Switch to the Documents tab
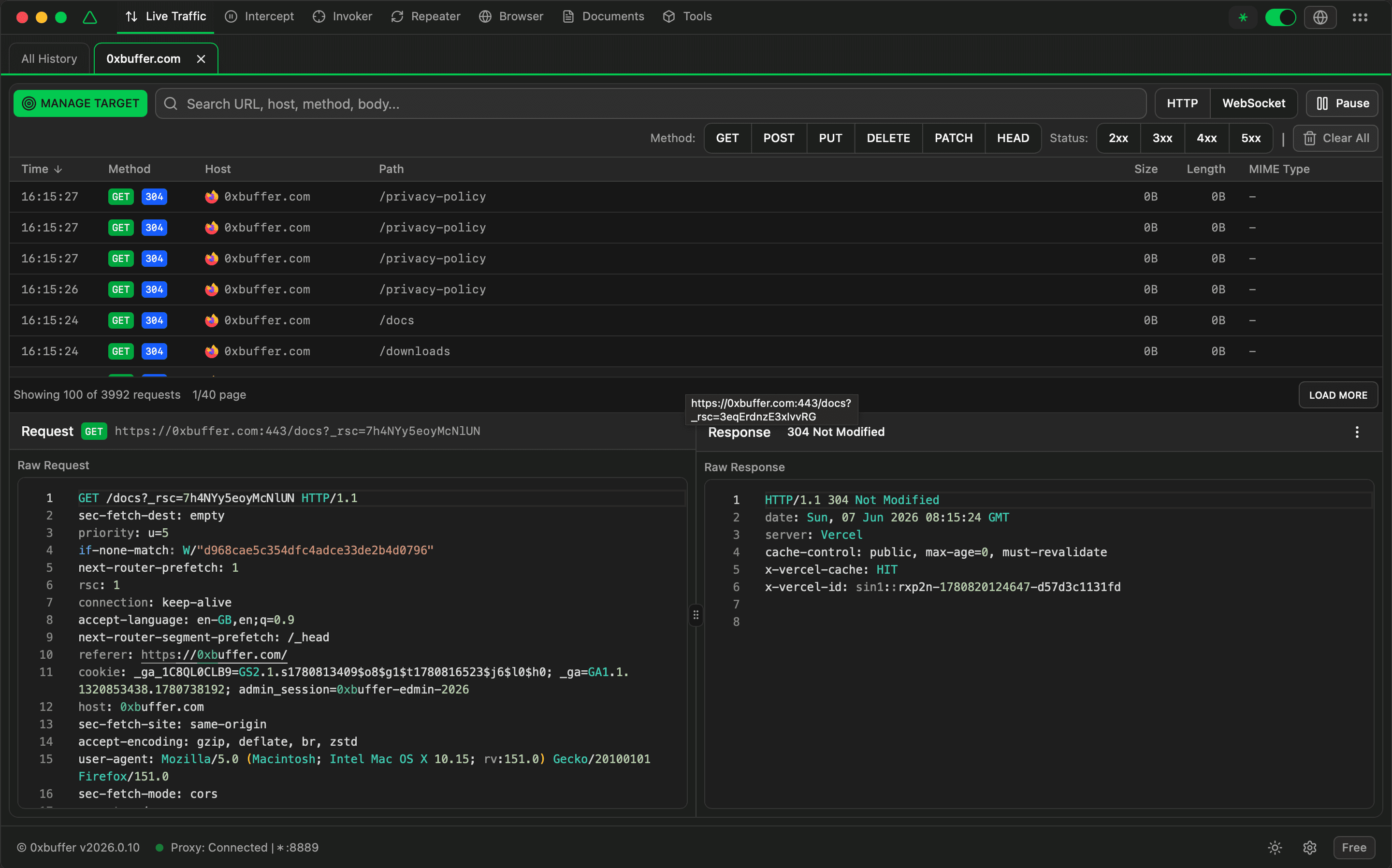 click(x=603, y=16)
